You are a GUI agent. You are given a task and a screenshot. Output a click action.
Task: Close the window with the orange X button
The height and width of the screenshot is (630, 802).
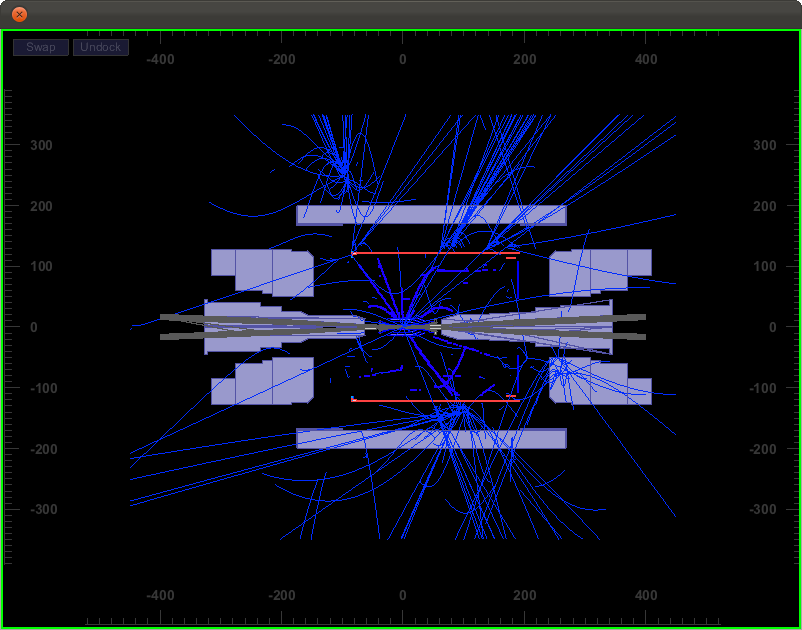click(19, 14)
